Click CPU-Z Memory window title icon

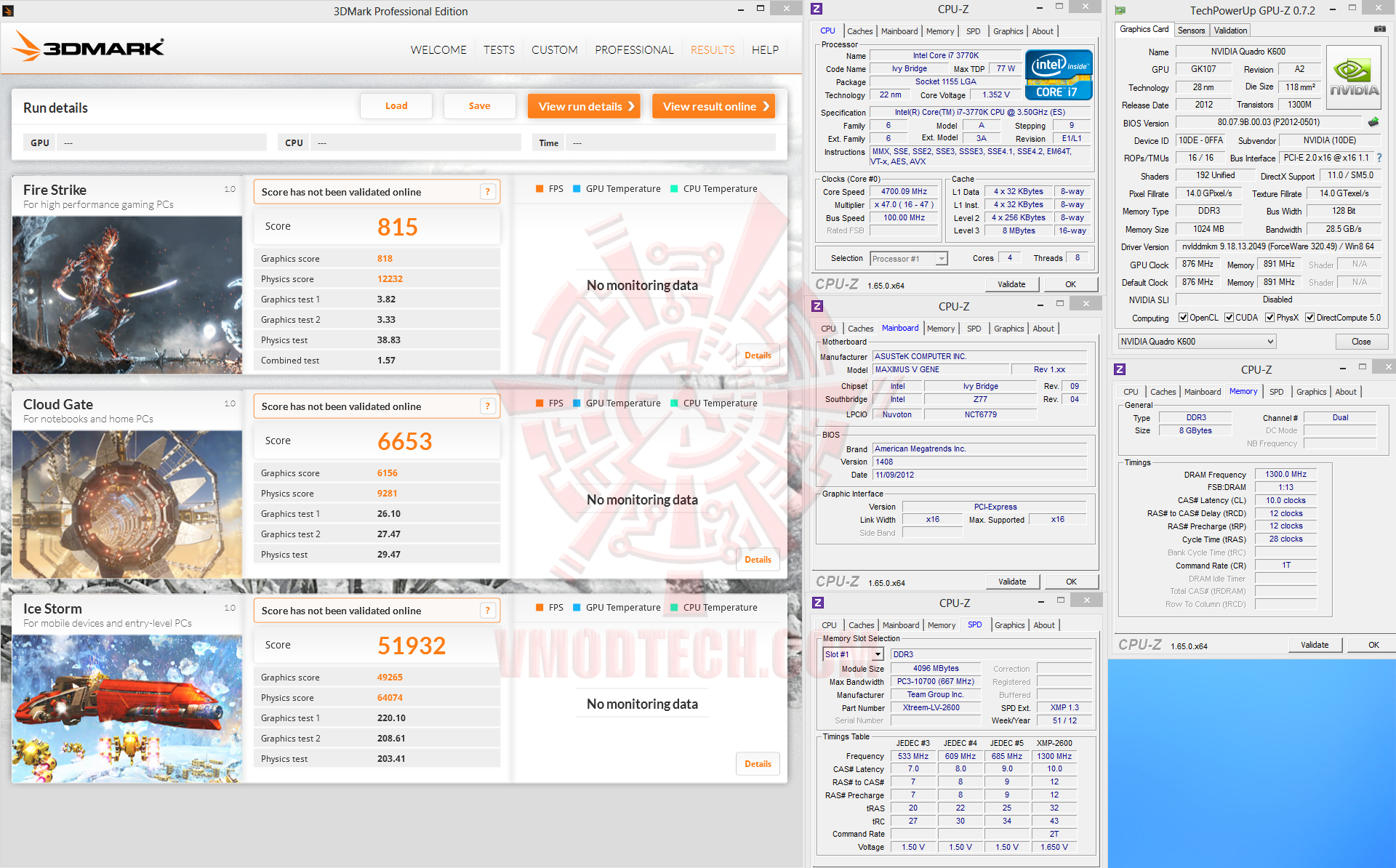(1120, 369)
